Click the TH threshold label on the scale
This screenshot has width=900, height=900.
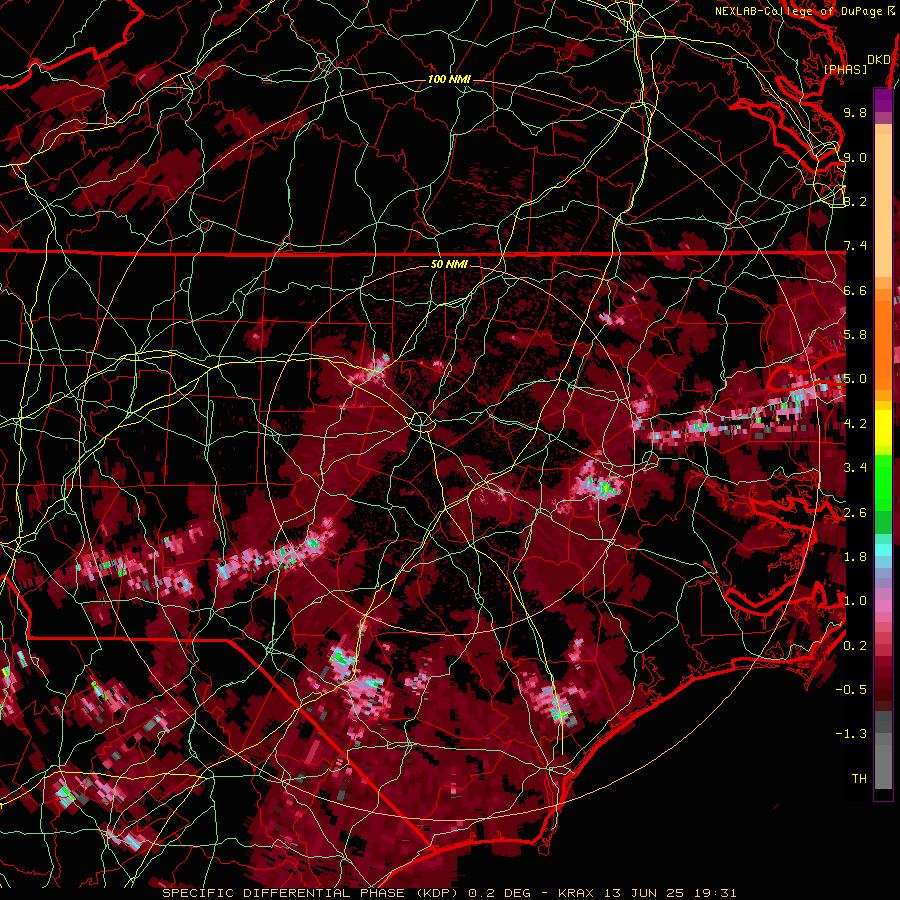[x=859, y=778]
